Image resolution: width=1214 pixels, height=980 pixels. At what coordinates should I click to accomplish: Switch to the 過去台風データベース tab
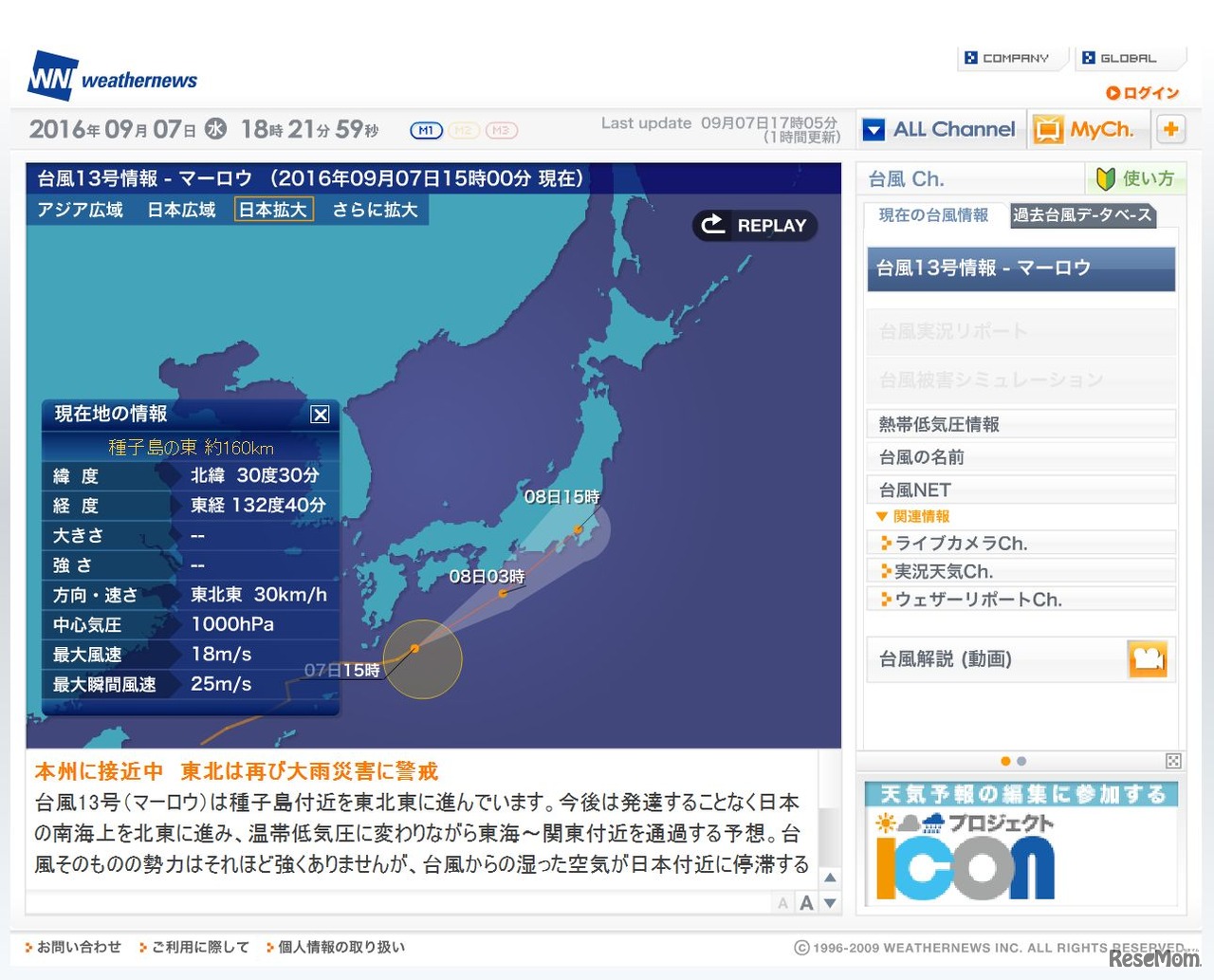coord(1082,216)
